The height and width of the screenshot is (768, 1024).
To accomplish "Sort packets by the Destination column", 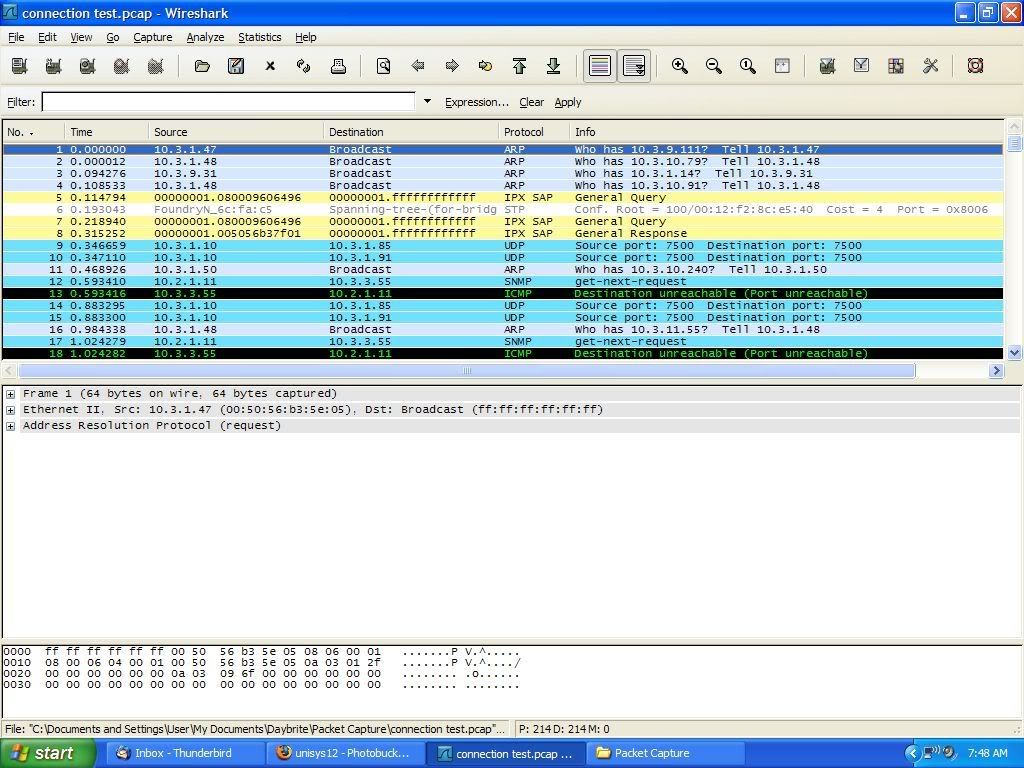I will click(x=411, y=132).
